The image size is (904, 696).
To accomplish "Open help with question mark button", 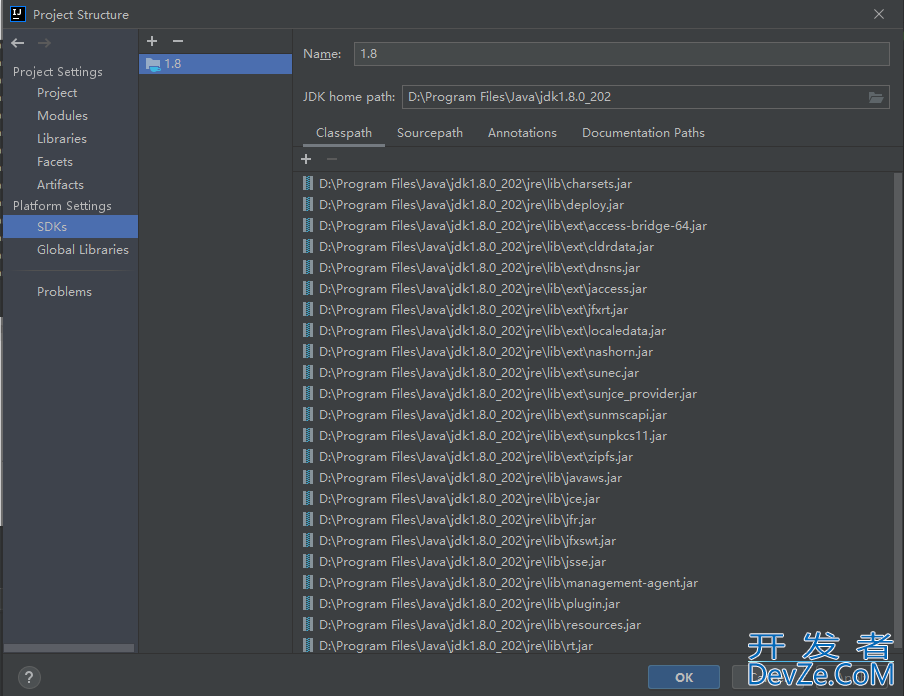I will 29,677.
